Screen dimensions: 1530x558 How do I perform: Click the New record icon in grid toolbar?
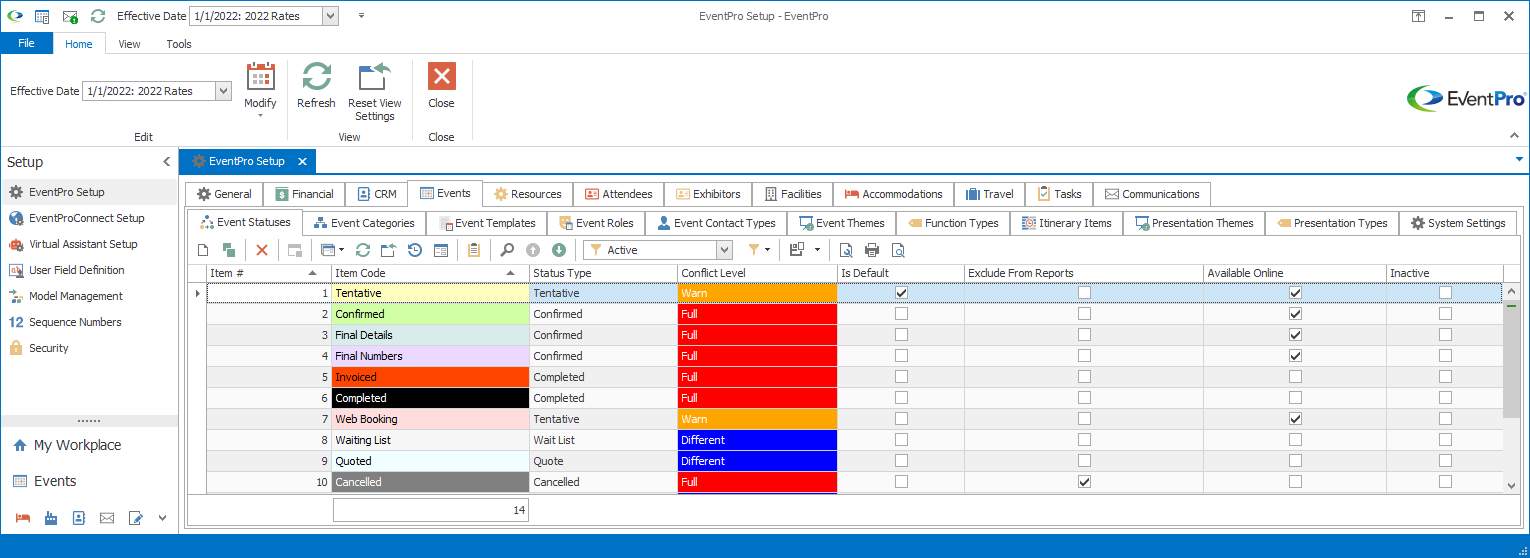click(x=203, y=250)
